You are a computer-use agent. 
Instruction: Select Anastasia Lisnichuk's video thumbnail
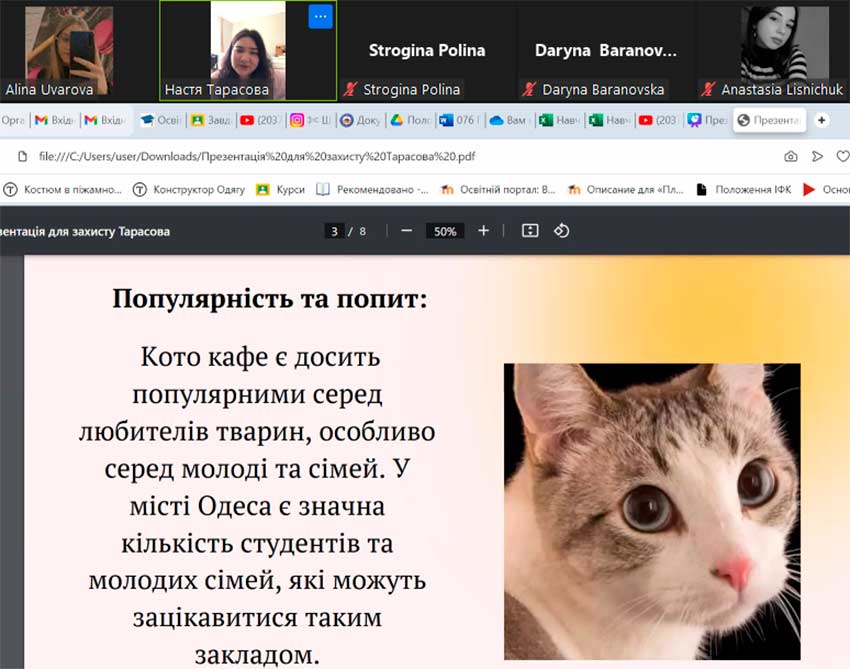[x=773, y=45]
